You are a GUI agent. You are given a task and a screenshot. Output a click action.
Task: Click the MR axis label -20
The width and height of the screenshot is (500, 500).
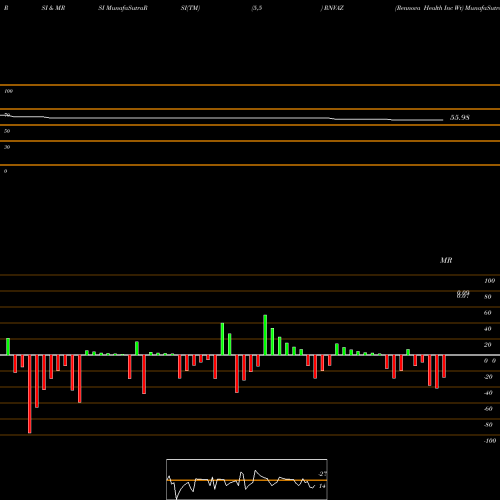pos(488,377)
